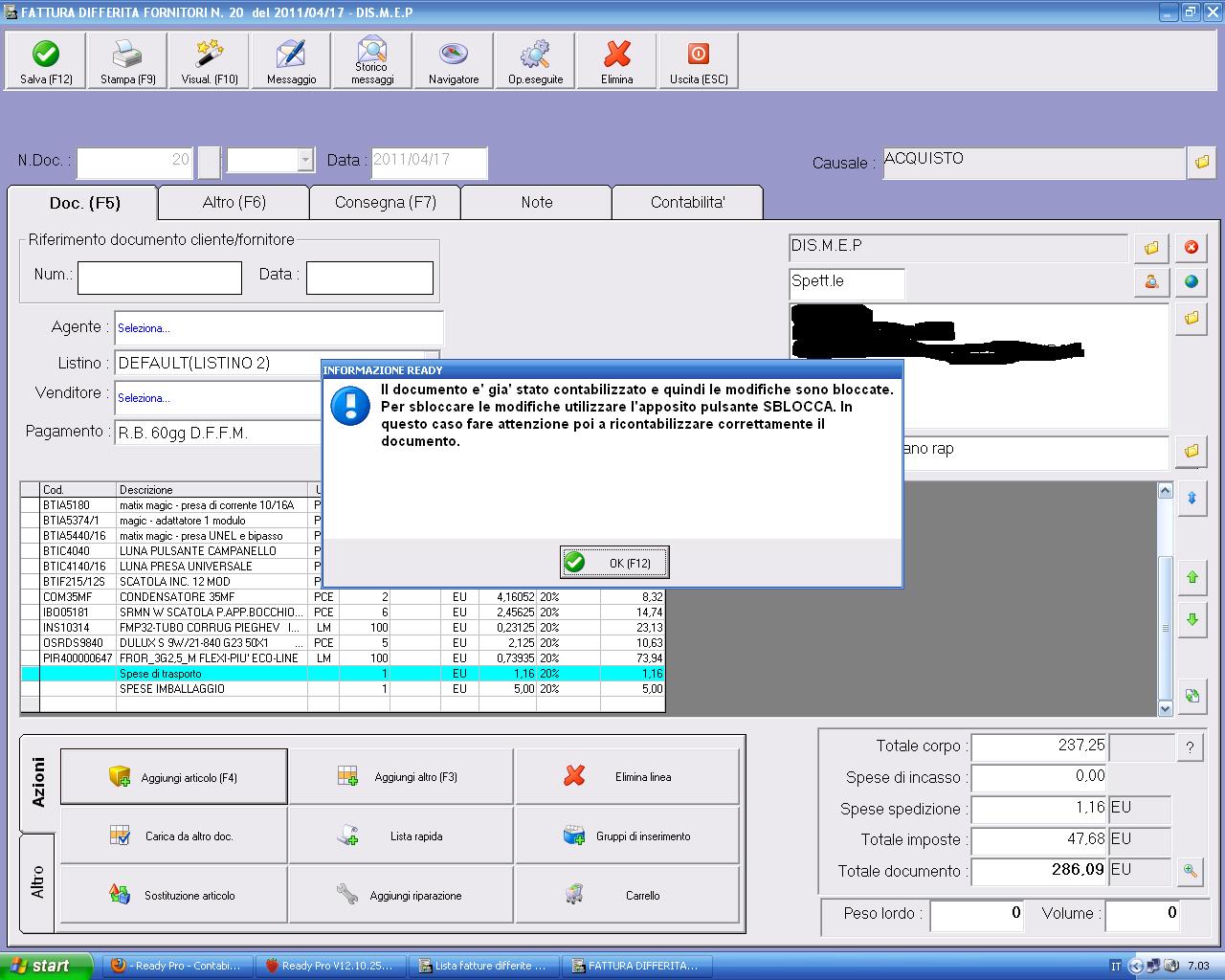This screenshot has height=980, width=1225.
Task: Move line down with green down arrow
Action: [x=1192, y=619]
